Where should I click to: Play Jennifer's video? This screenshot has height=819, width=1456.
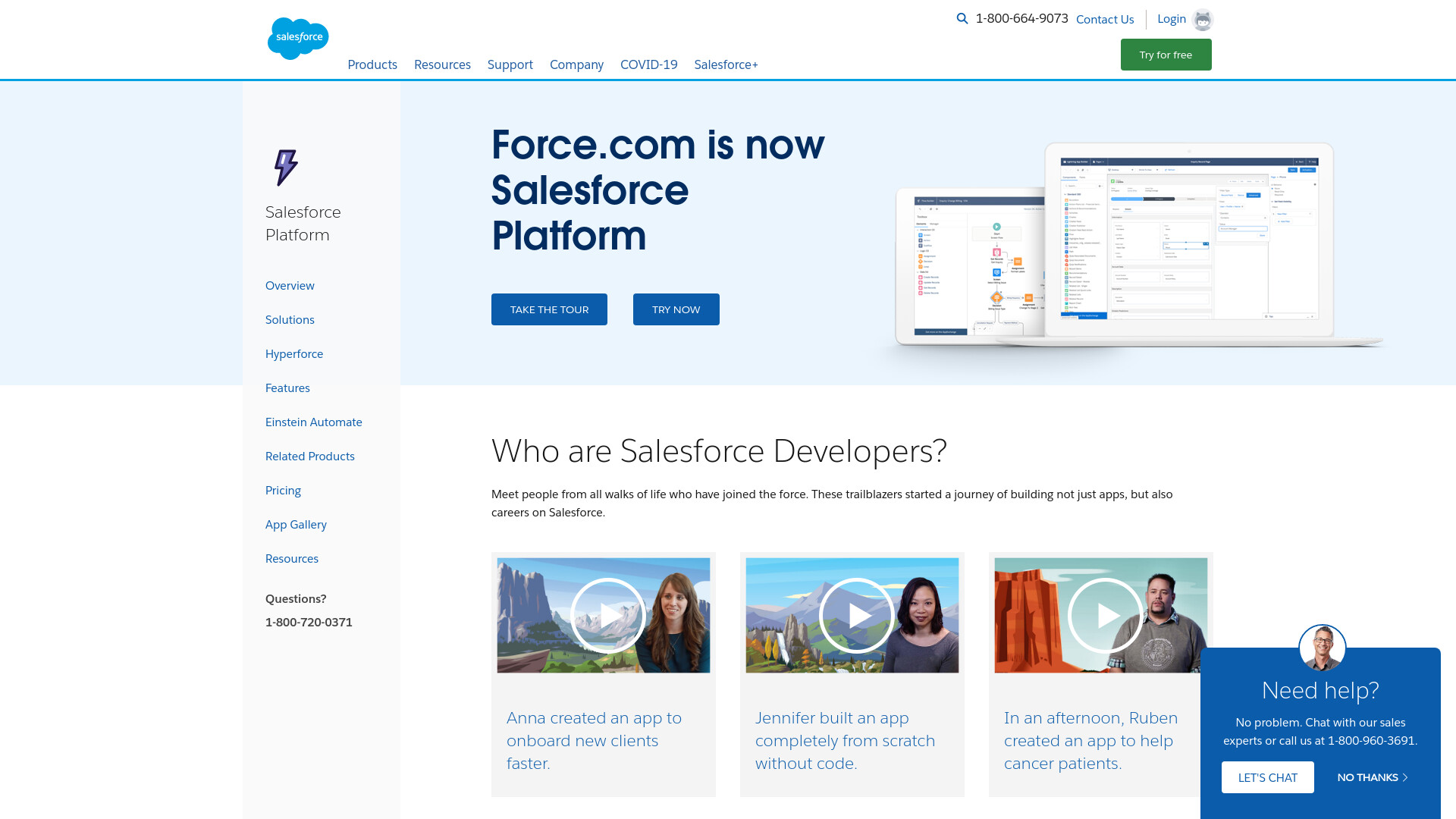[857, 616]
